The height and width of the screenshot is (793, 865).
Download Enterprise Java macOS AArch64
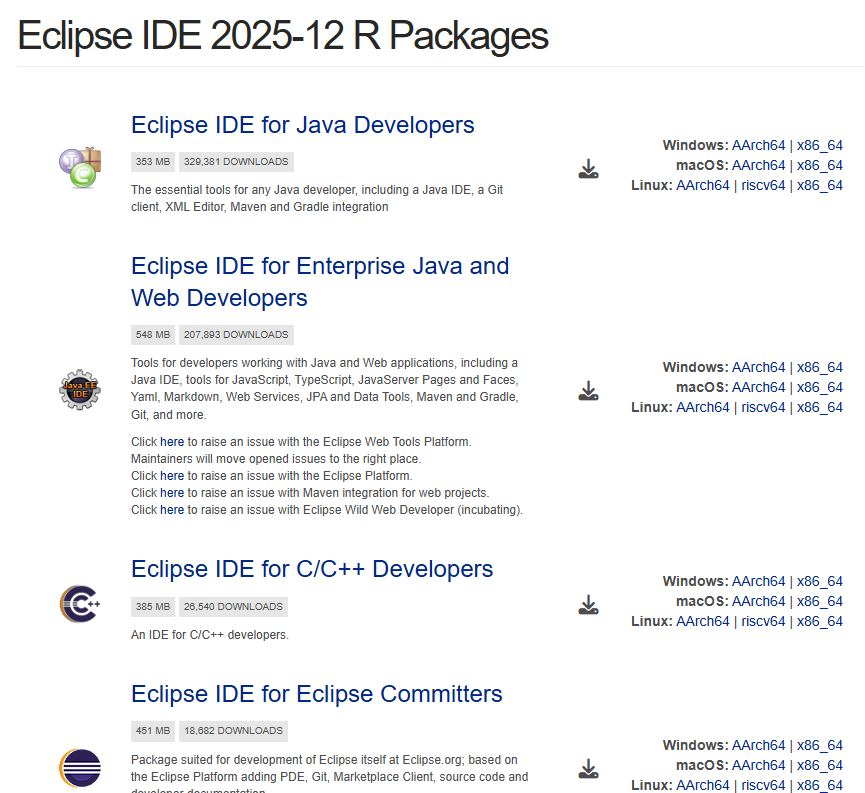[x=758, y=387]
